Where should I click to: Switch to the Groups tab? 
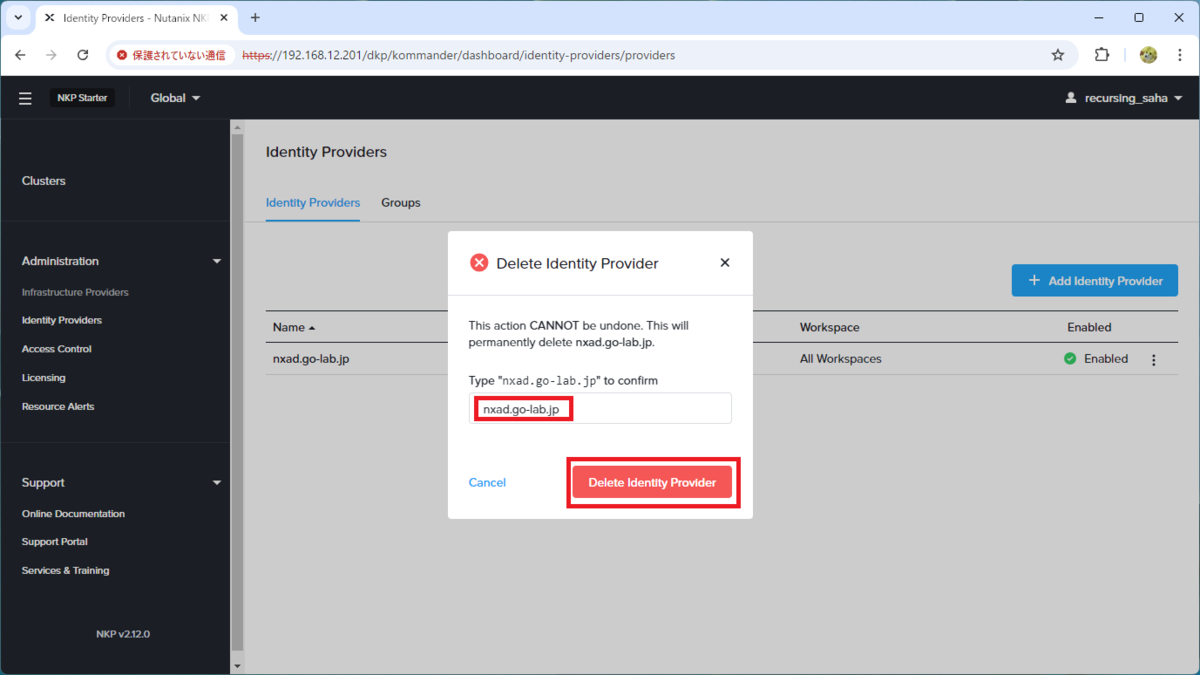(x=401, y=202)
